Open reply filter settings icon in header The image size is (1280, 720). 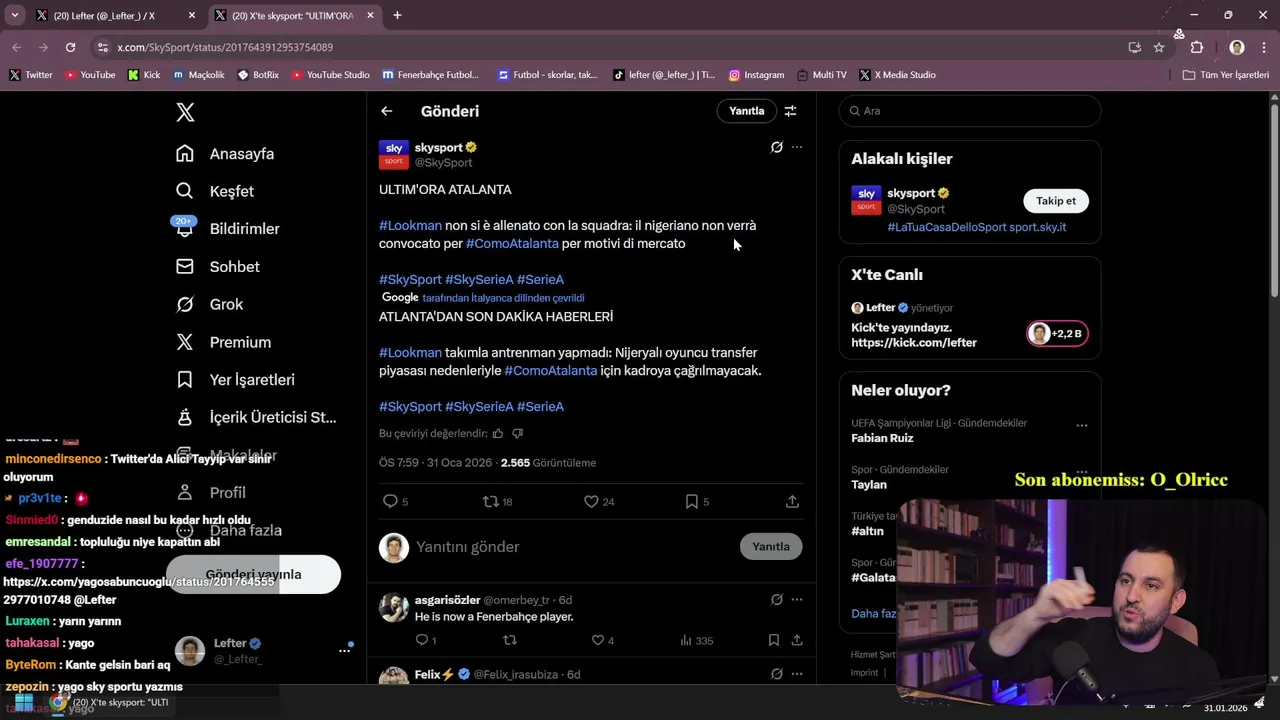click(x=790, y=111)
